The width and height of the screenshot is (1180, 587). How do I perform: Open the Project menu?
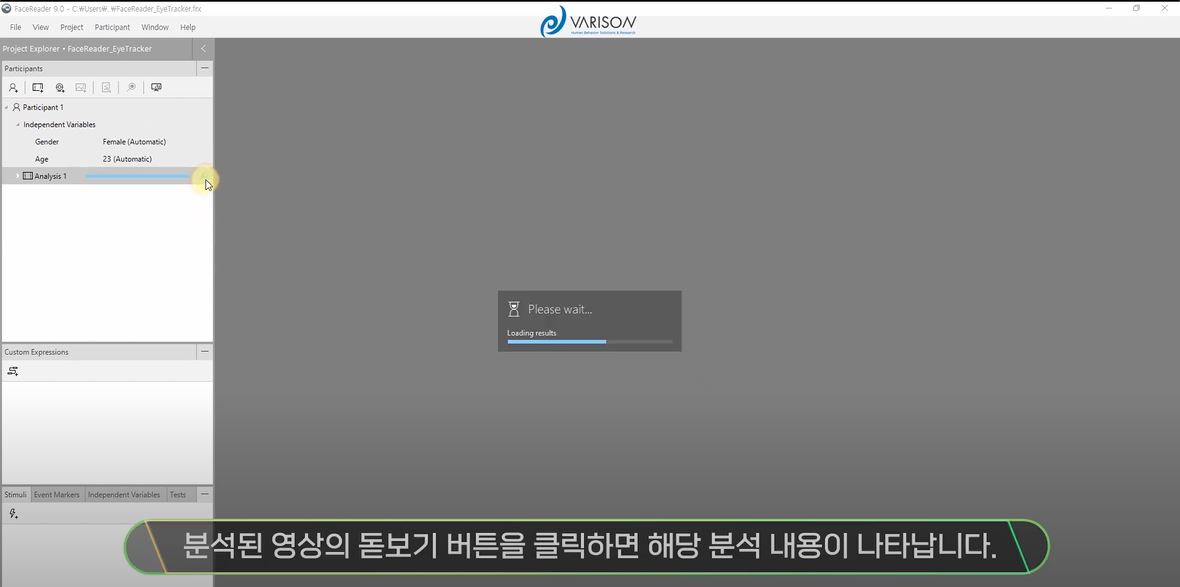pos(71,27)
